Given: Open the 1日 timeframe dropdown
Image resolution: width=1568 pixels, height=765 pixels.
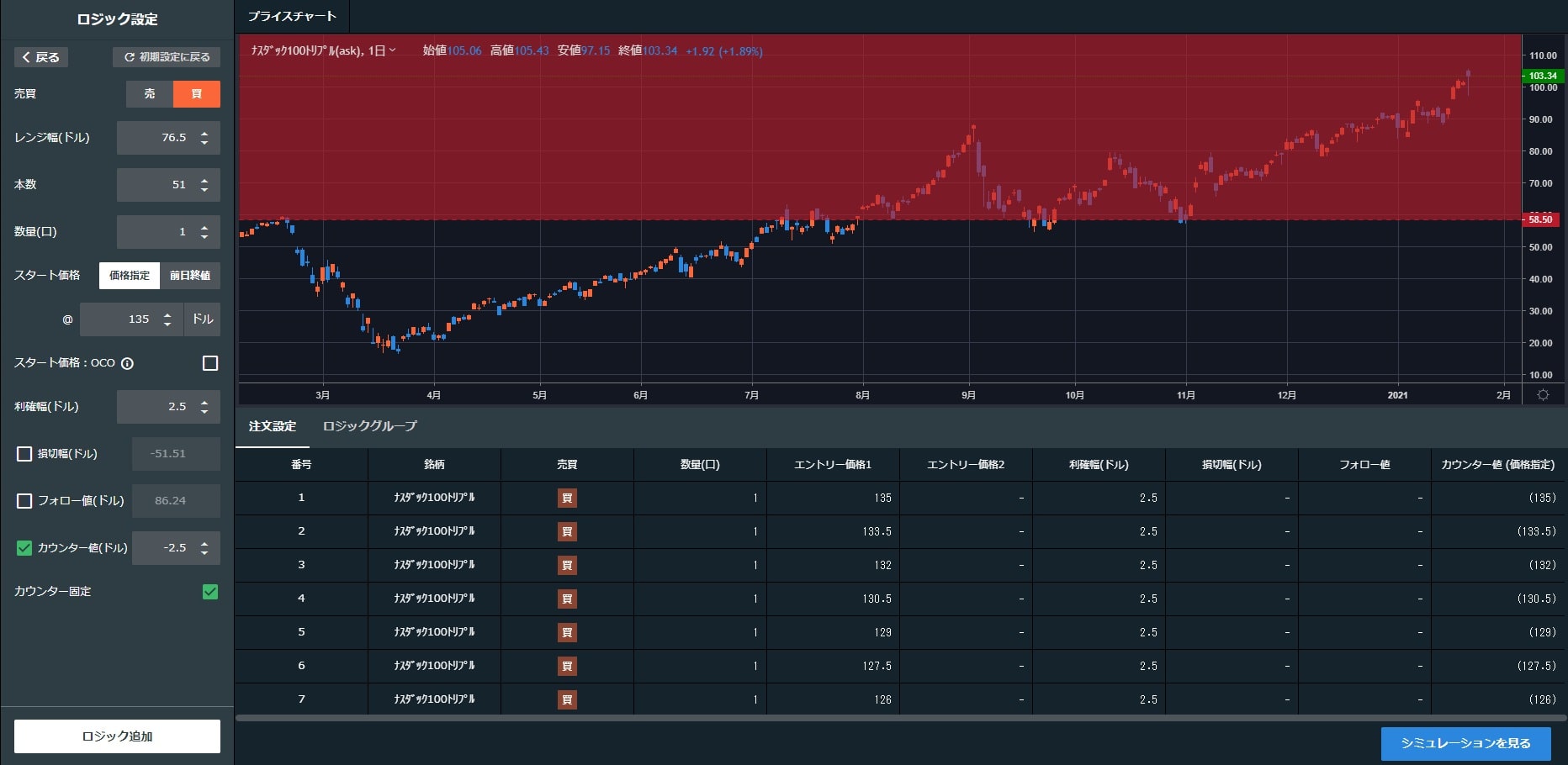Looking at the screenshot, I should 382,51.
